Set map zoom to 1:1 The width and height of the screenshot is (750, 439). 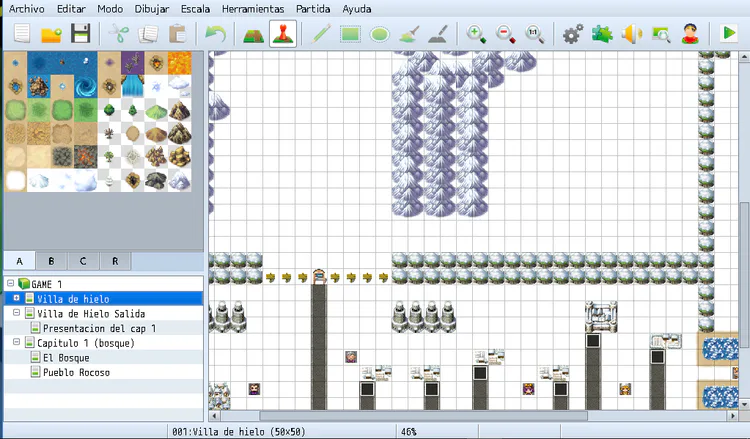point(534,34)
